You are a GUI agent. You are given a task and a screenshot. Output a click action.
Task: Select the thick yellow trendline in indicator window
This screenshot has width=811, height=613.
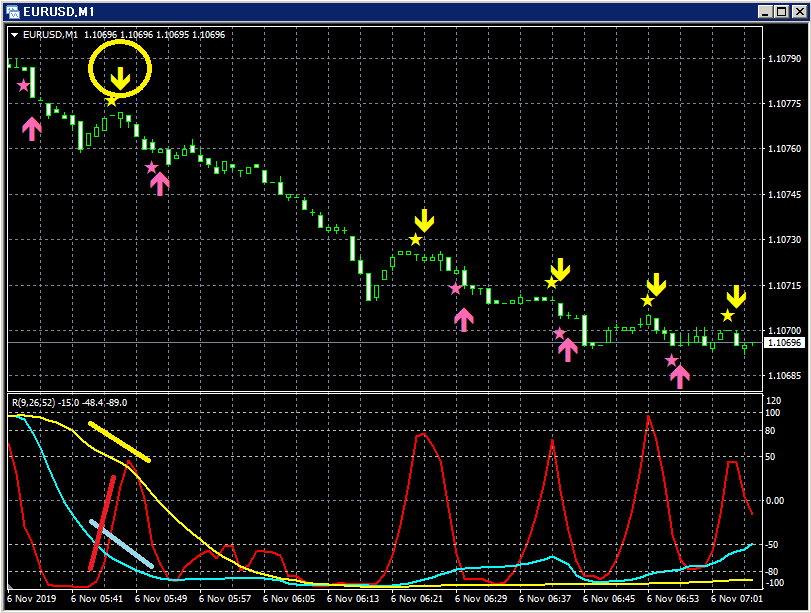tap(119, 441)
